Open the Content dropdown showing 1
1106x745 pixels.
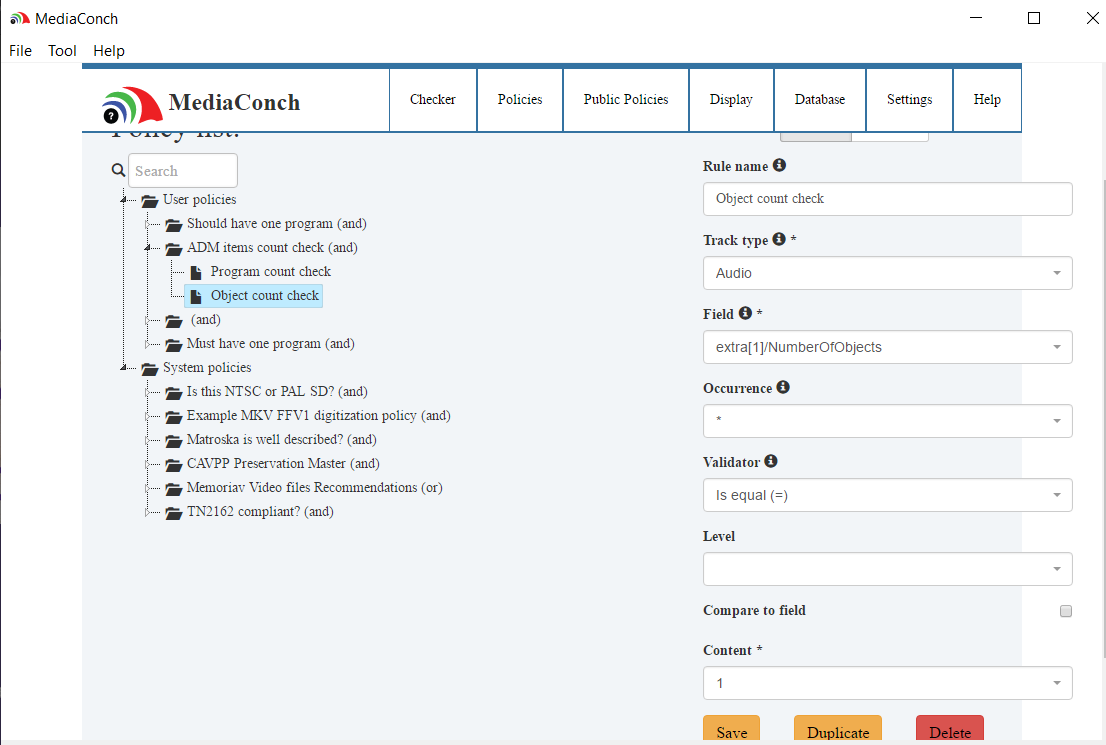pos(887,683)
